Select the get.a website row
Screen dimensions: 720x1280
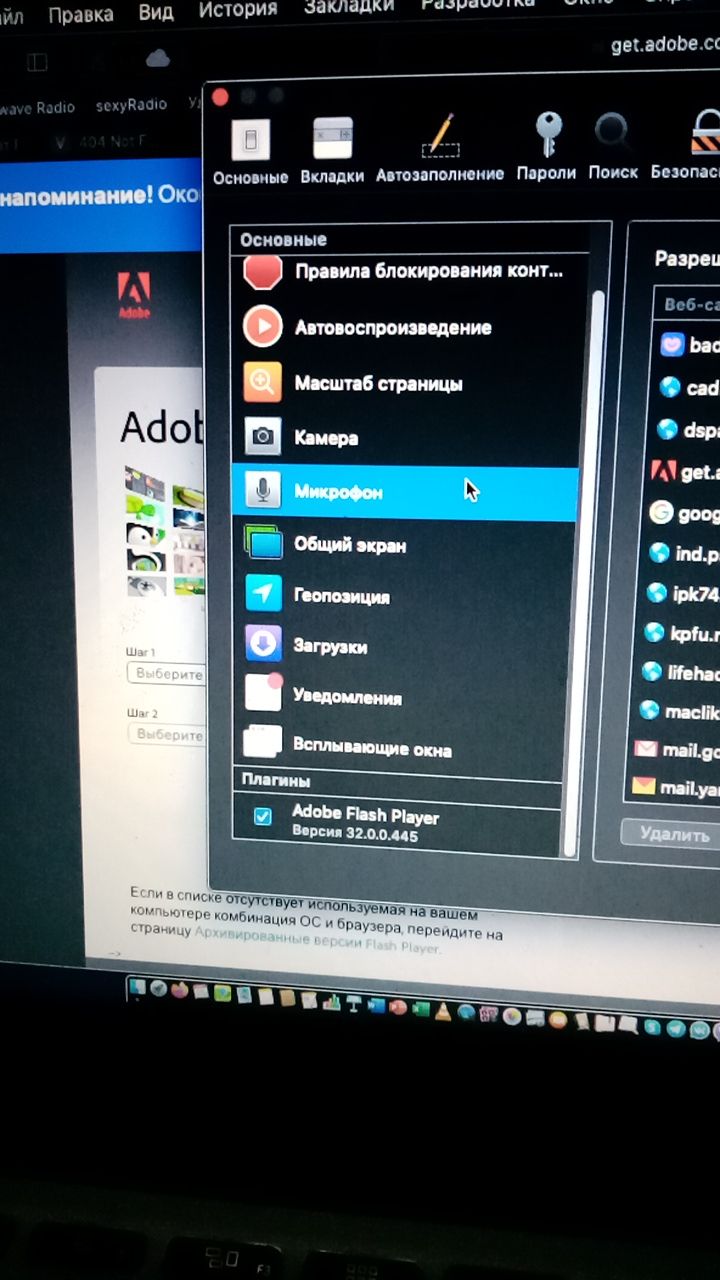click(x=686, y=471)
